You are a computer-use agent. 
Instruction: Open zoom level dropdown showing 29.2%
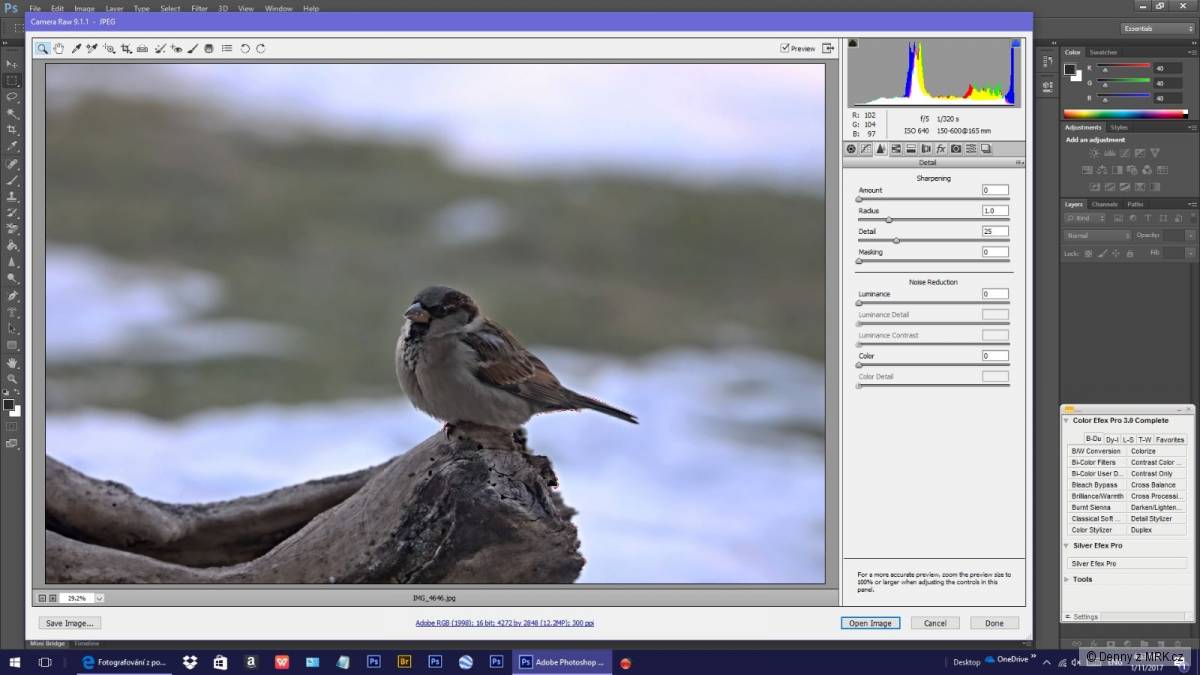click(99, 598)
